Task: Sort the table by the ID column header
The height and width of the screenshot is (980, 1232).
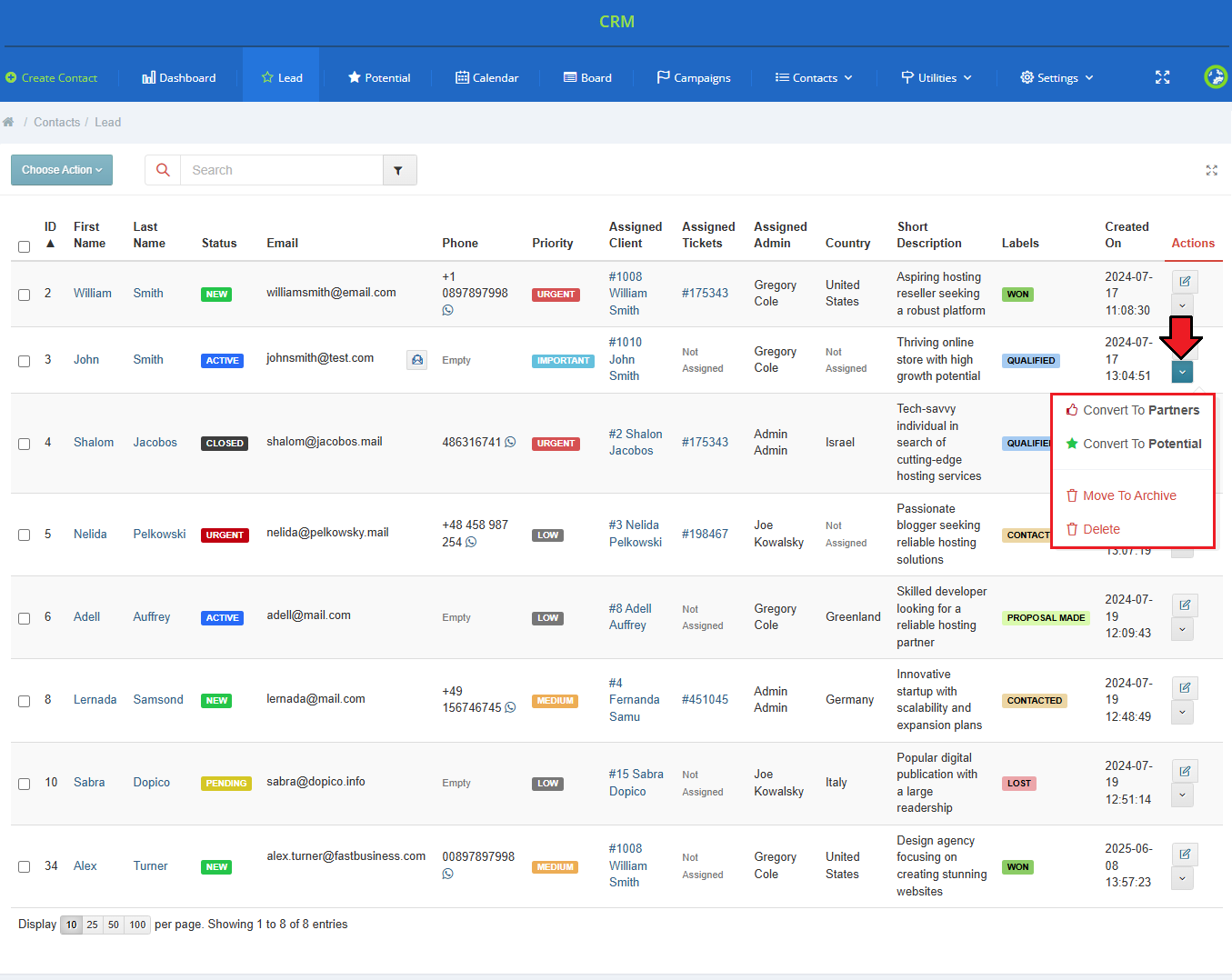Action: 50,235
